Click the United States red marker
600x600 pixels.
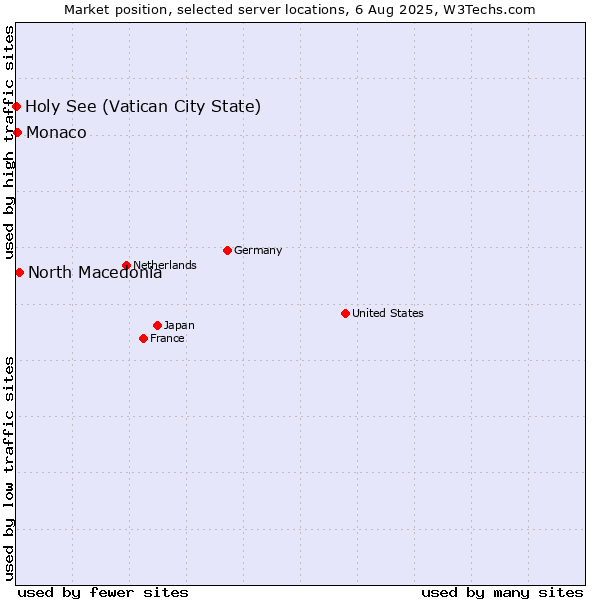pyautogui.click(x=346, y=313)
